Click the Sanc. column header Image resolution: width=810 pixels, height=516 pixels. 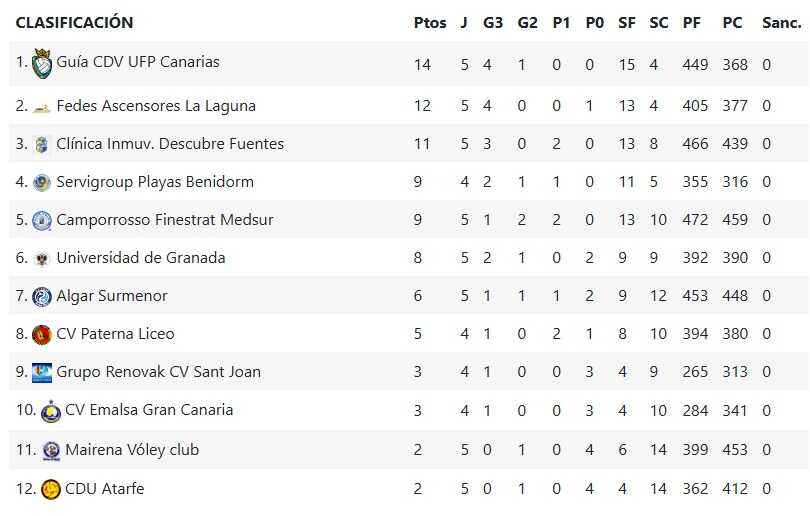(x=780, y=23)
